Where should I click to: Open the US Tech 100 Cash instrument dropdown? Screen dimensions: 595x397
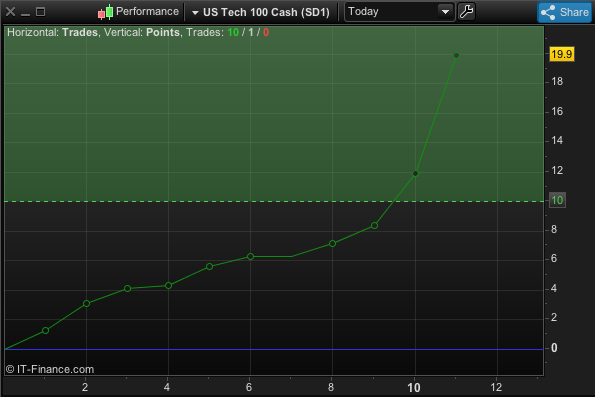261,12
